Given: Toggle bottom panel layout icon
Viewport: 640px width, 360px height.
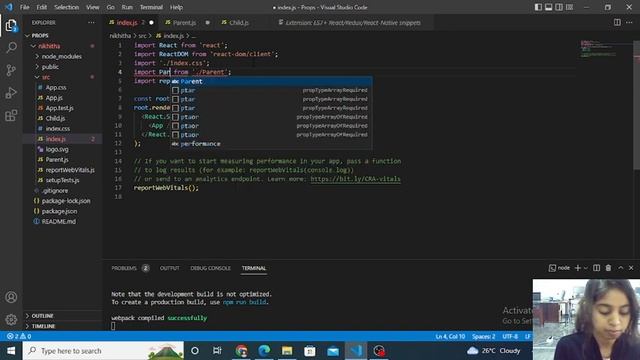Looking at the screenshot, I should point(549,7).
